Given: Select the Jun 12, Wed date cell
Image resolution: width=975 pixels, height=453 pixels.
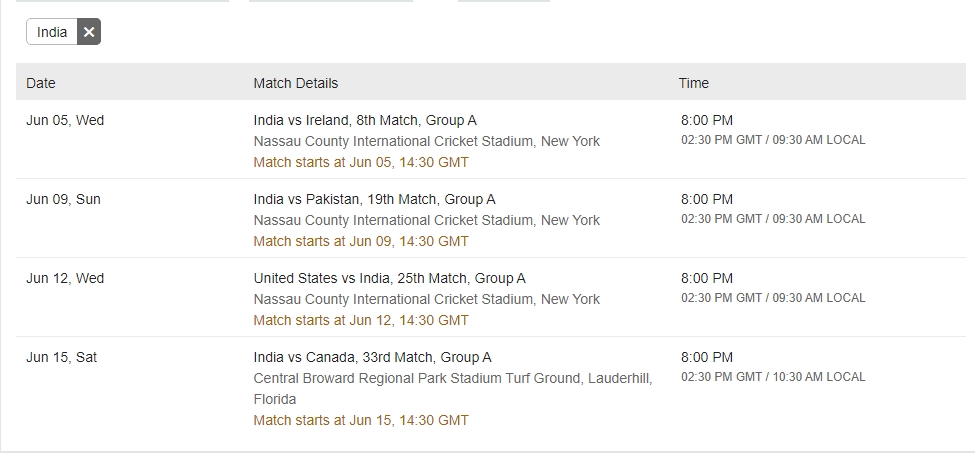Looking at the screenshot, I should [65, 278].
